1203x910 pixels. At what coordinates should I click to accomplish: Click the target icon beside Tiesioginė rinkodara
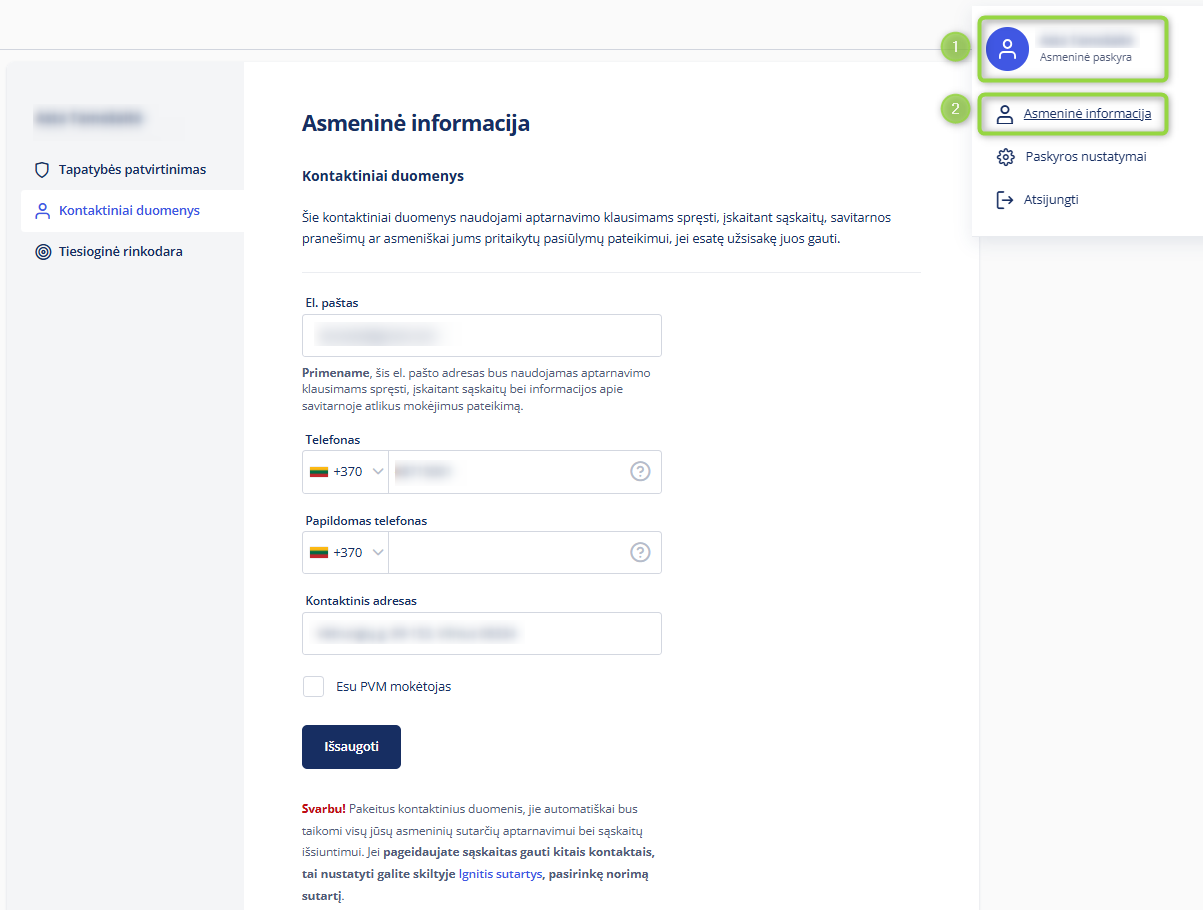42,252
